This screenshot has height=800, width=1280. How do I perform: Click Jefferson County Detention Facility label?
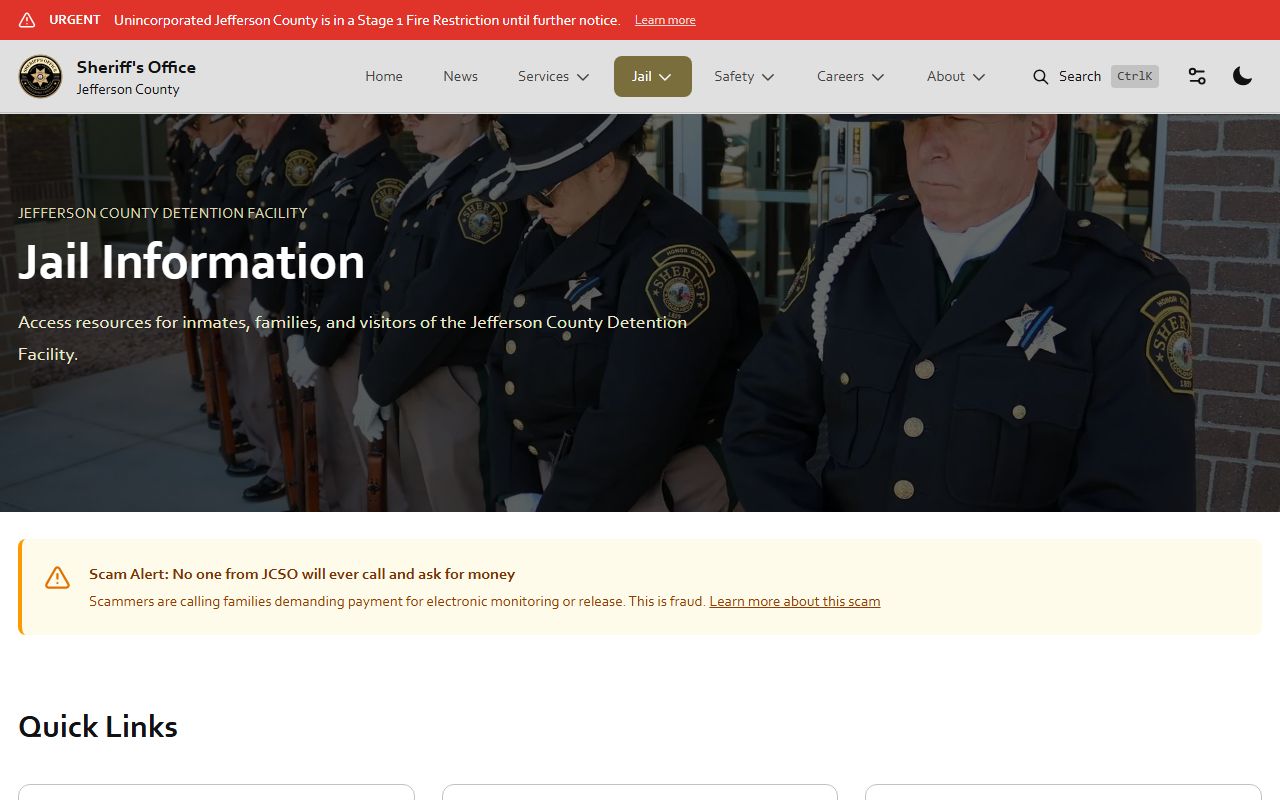[163, 213]
